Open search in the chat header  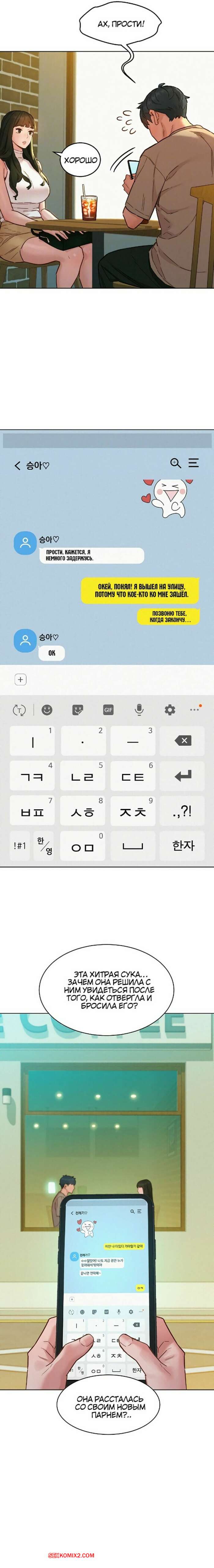[x=176, y=463]
